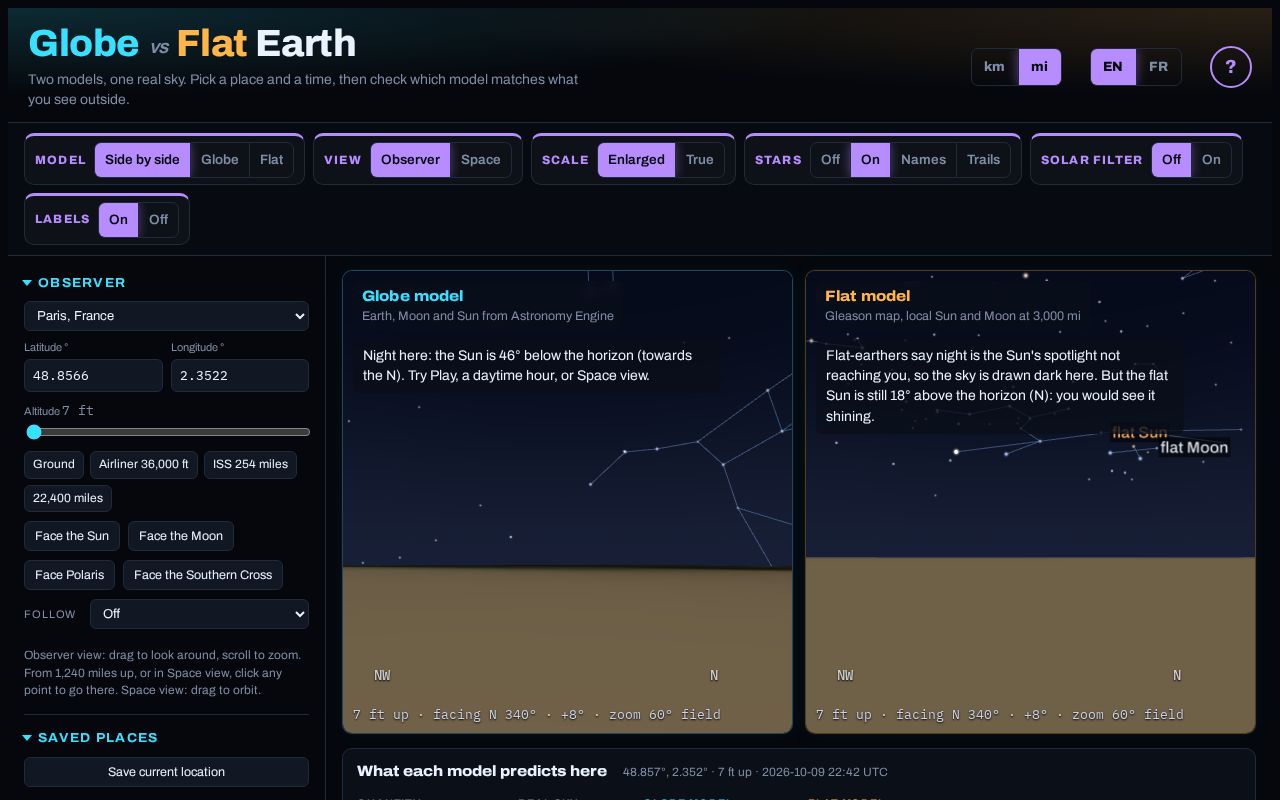Turn labels Off
This screenshot has height=800, width=1280.
(x=158, y=220)
